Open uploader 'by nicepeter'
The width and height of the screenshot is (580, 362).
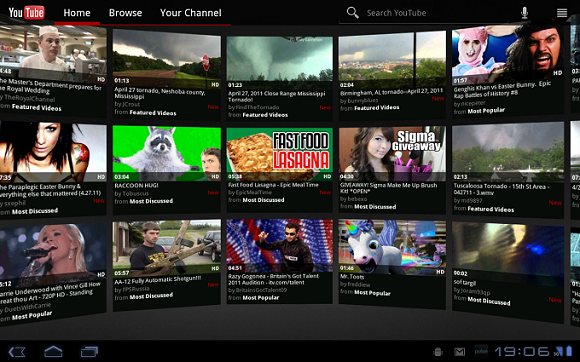click(x=469, y=104)
